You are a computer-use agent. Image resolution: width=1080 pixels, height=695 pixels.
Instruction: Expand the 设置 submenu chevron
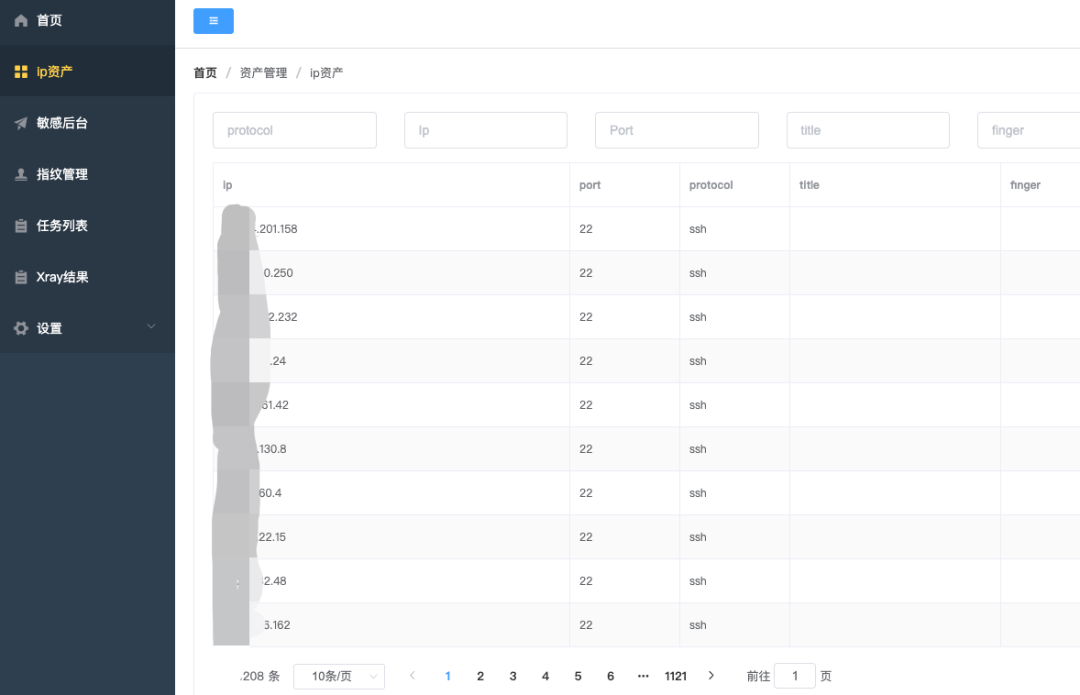pyautogui.click(x=151, y=327)
